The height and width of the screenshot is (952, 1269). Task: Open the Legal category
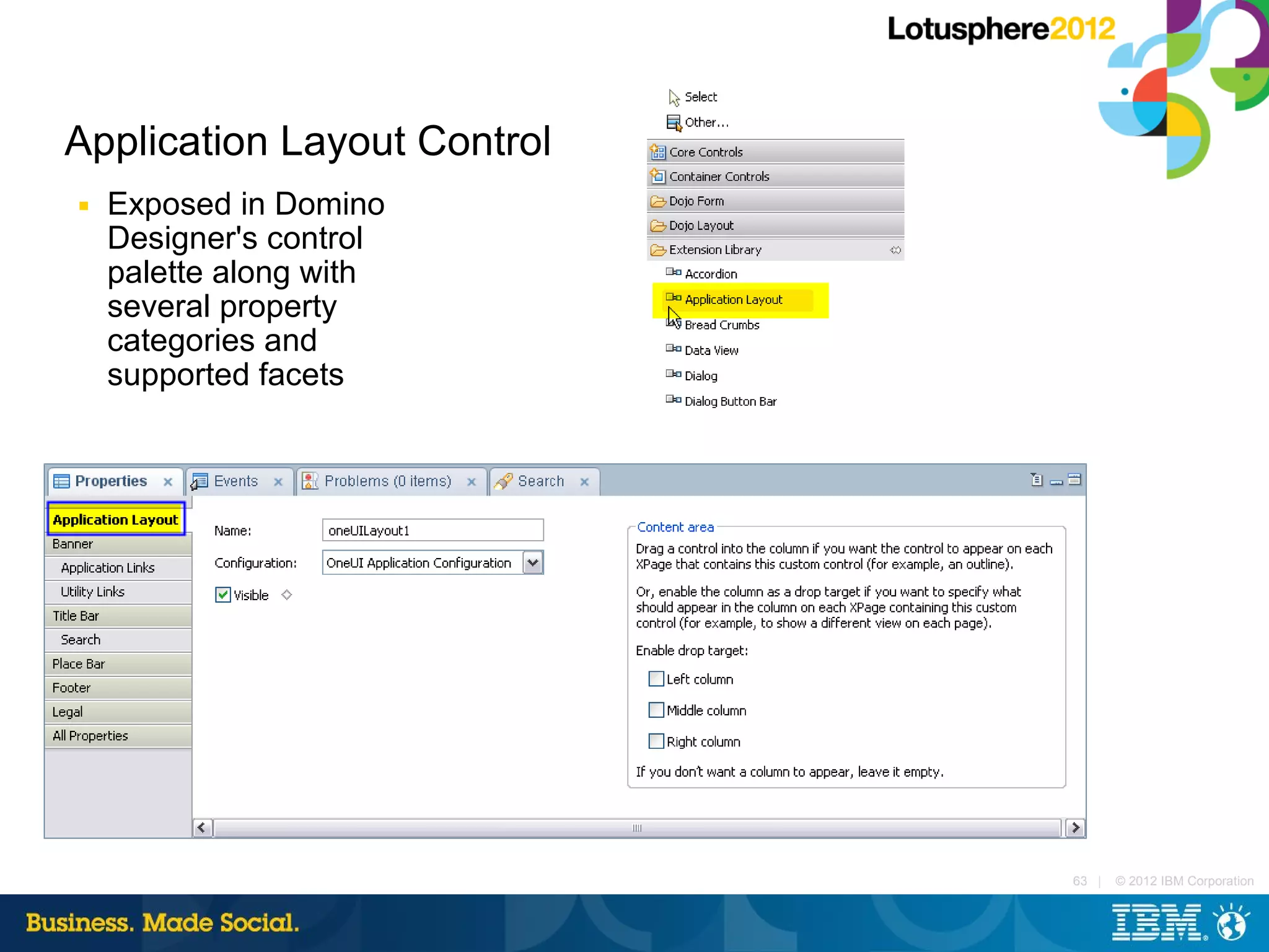tap(118, 712)
